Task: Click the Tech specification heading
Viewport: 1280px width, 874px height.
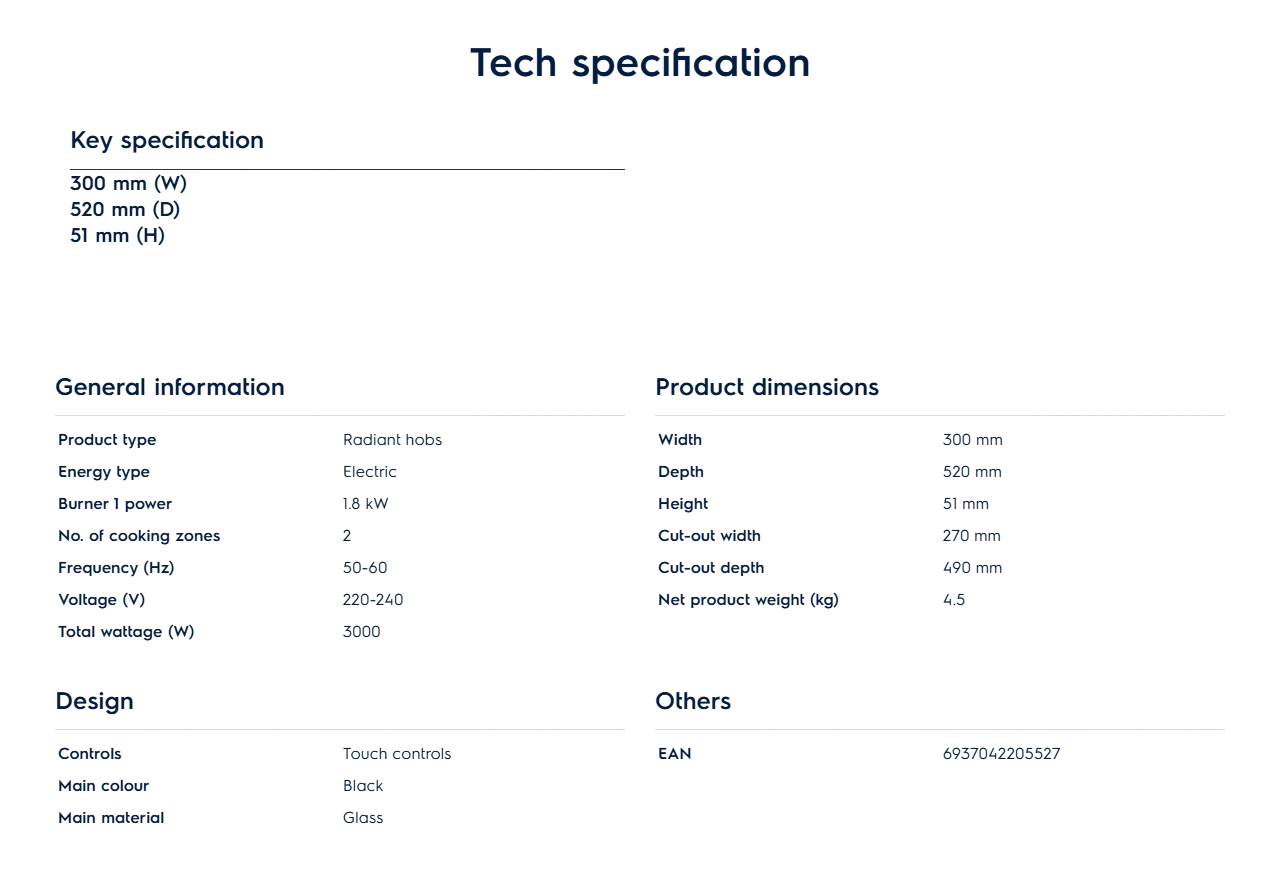Action: pos(640,63)
